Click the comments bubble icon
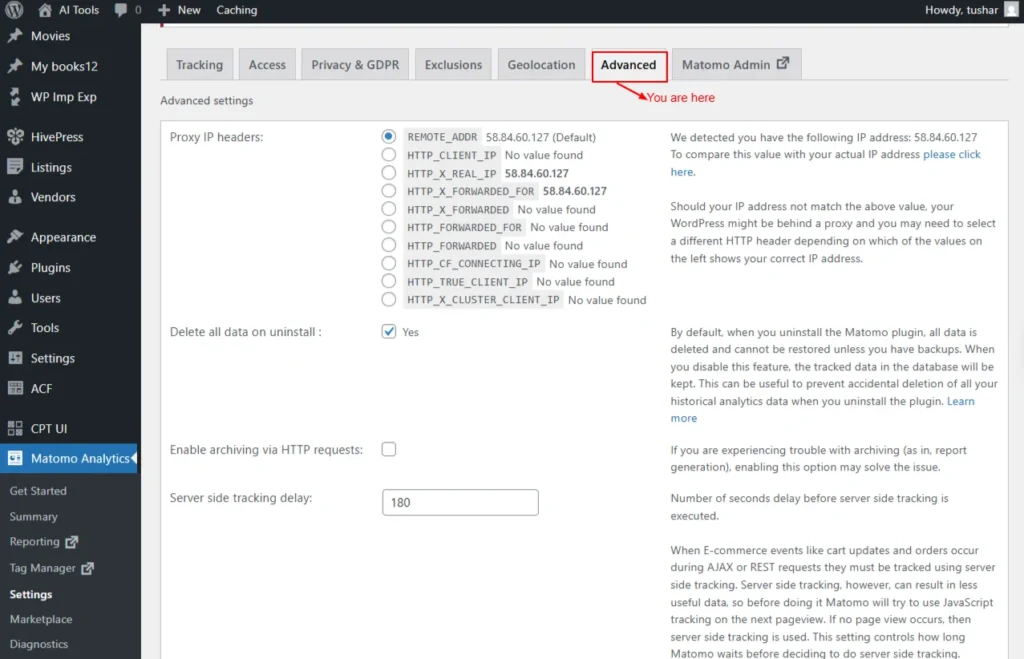 tap(121, 10)
